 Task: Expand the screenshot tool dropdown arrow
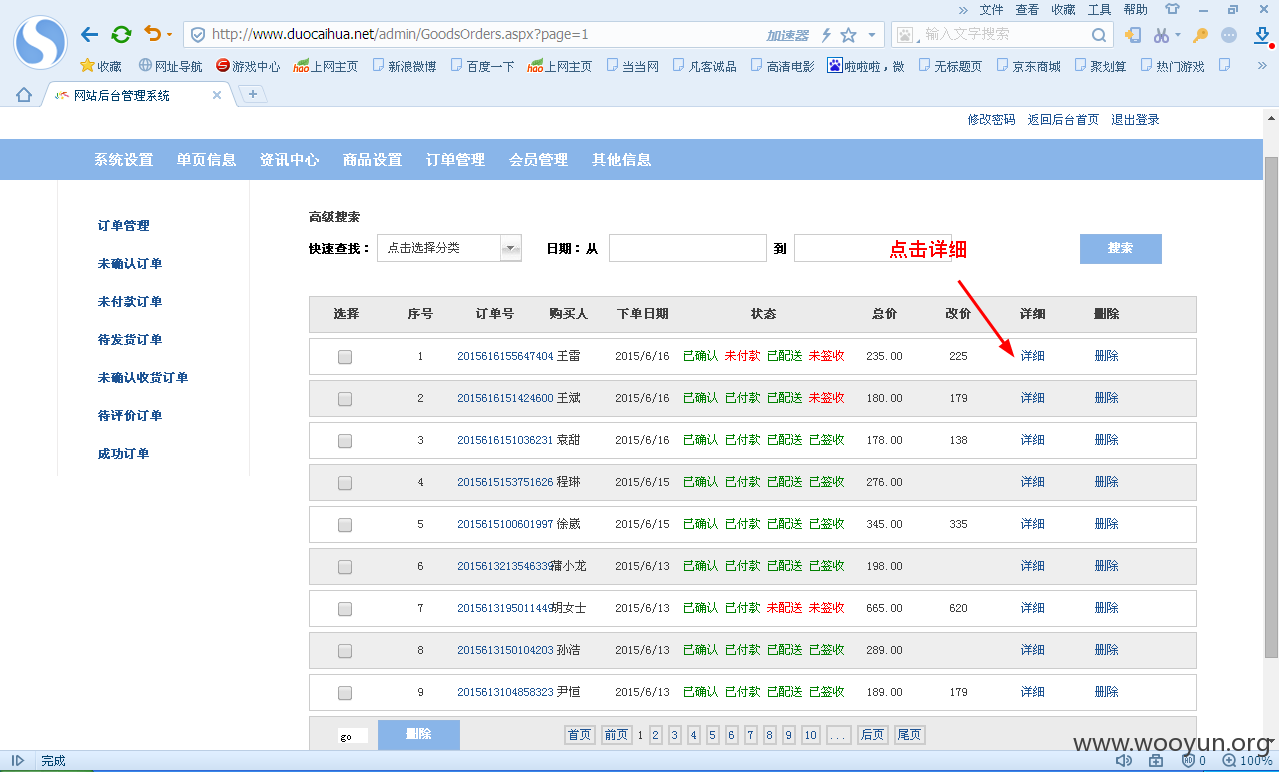pos(1177,35)
